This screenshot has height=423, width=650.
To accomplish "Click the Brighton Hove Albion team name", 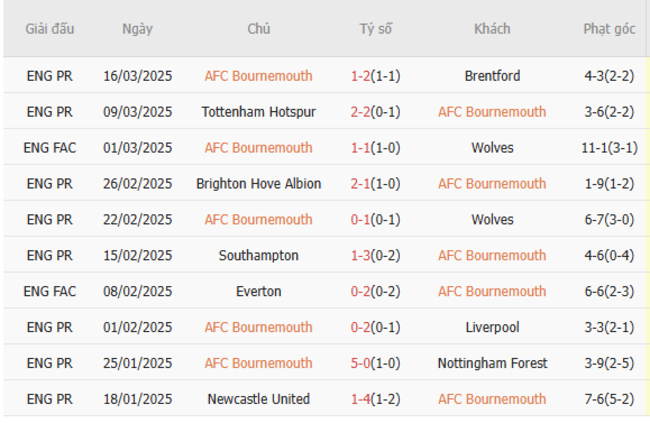I will coord(258,184).
